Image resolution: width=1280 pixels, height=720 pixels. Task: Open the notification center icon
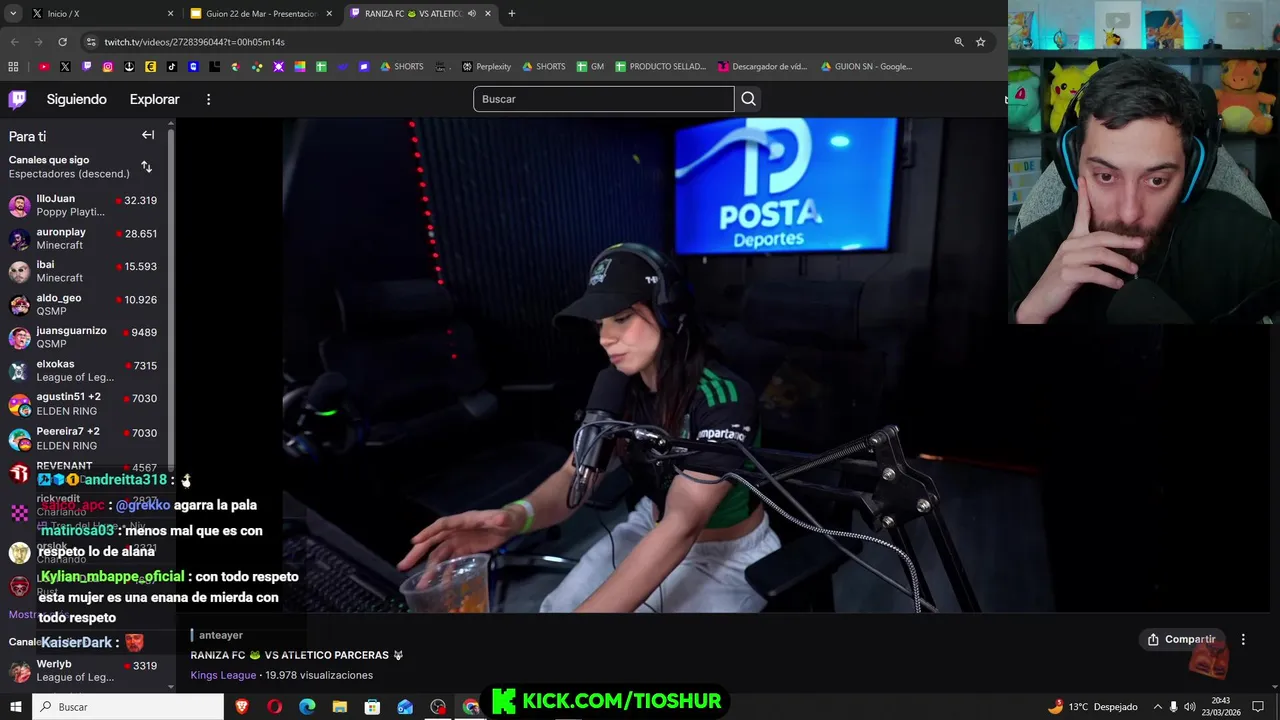pos(1258,707)
